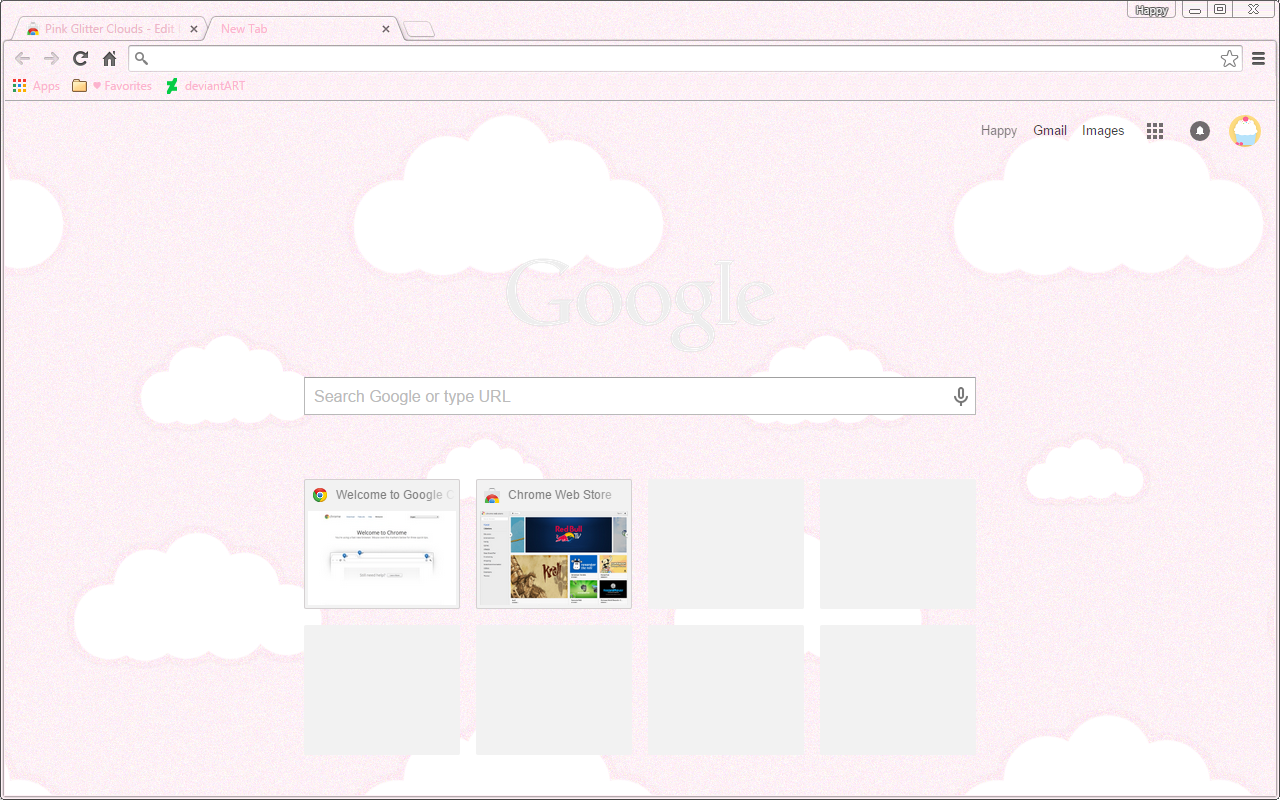
Task: Open the deviantART bookmark
Action: [205, 86]
